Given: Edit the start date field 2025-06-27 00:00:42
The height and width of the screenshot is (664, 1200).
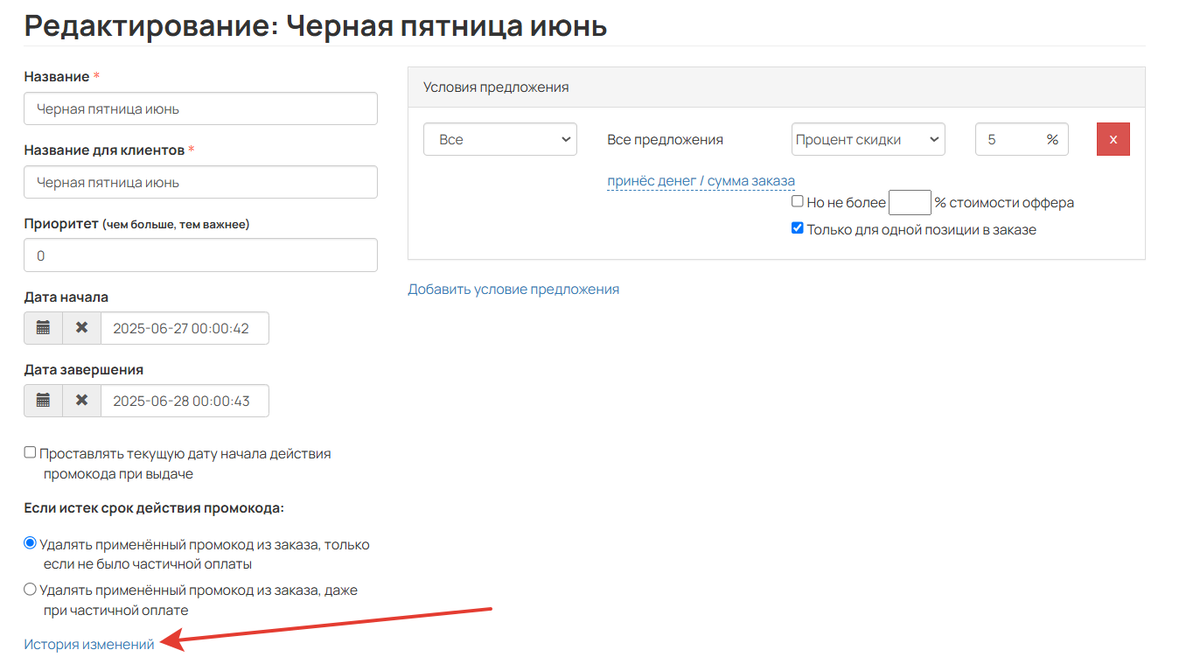Looking at the screenshot, I should [x=185, y=328].
